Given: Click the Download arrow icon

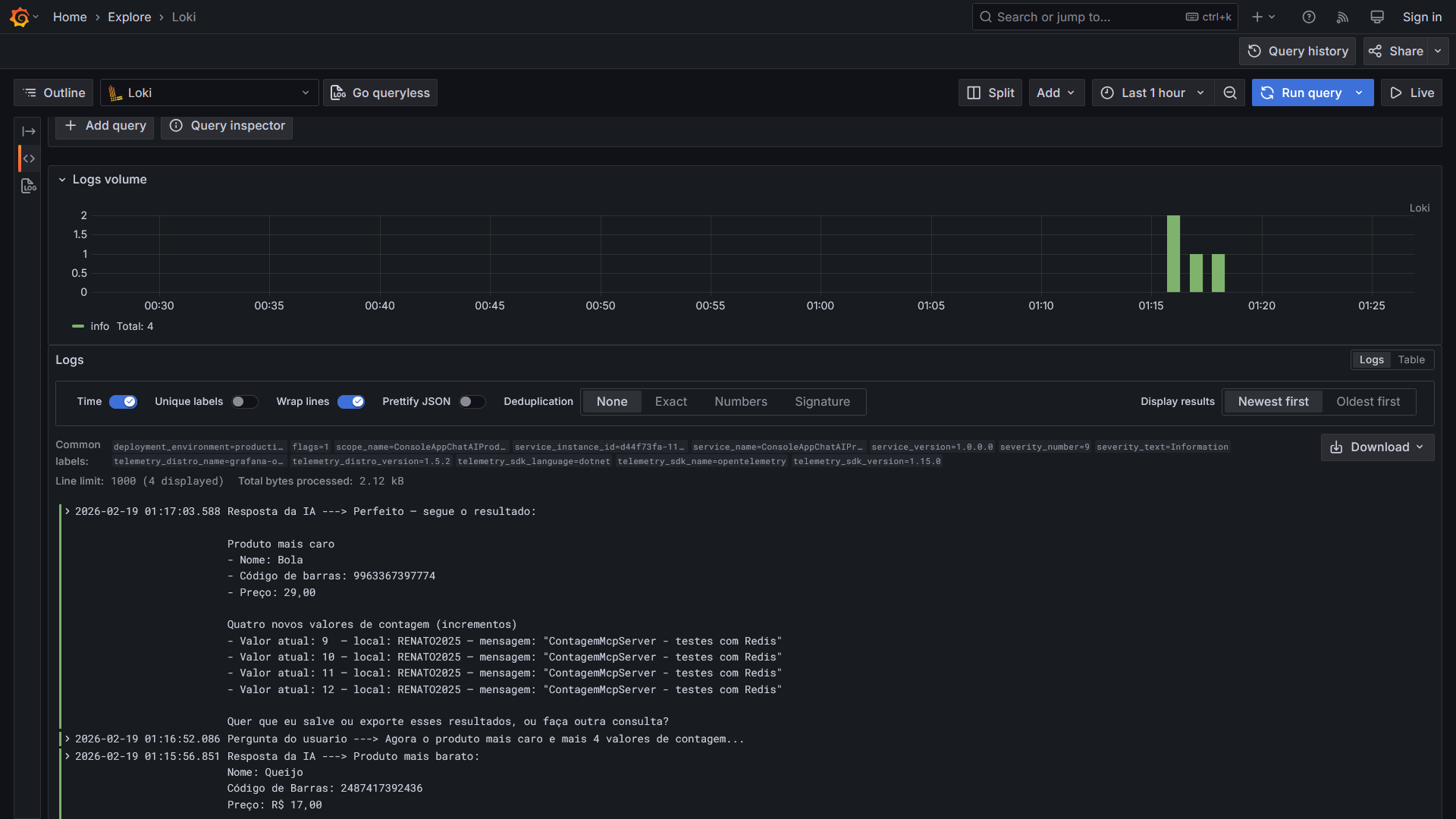Looking at the screenshot, I should (1336, 447).
